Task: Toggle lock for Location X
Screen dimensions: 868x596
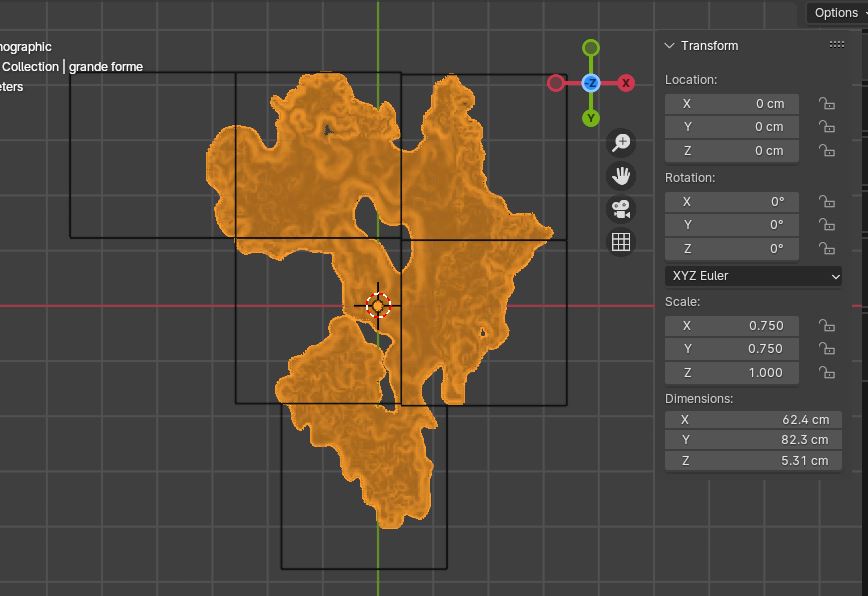Action: point(827,104)
